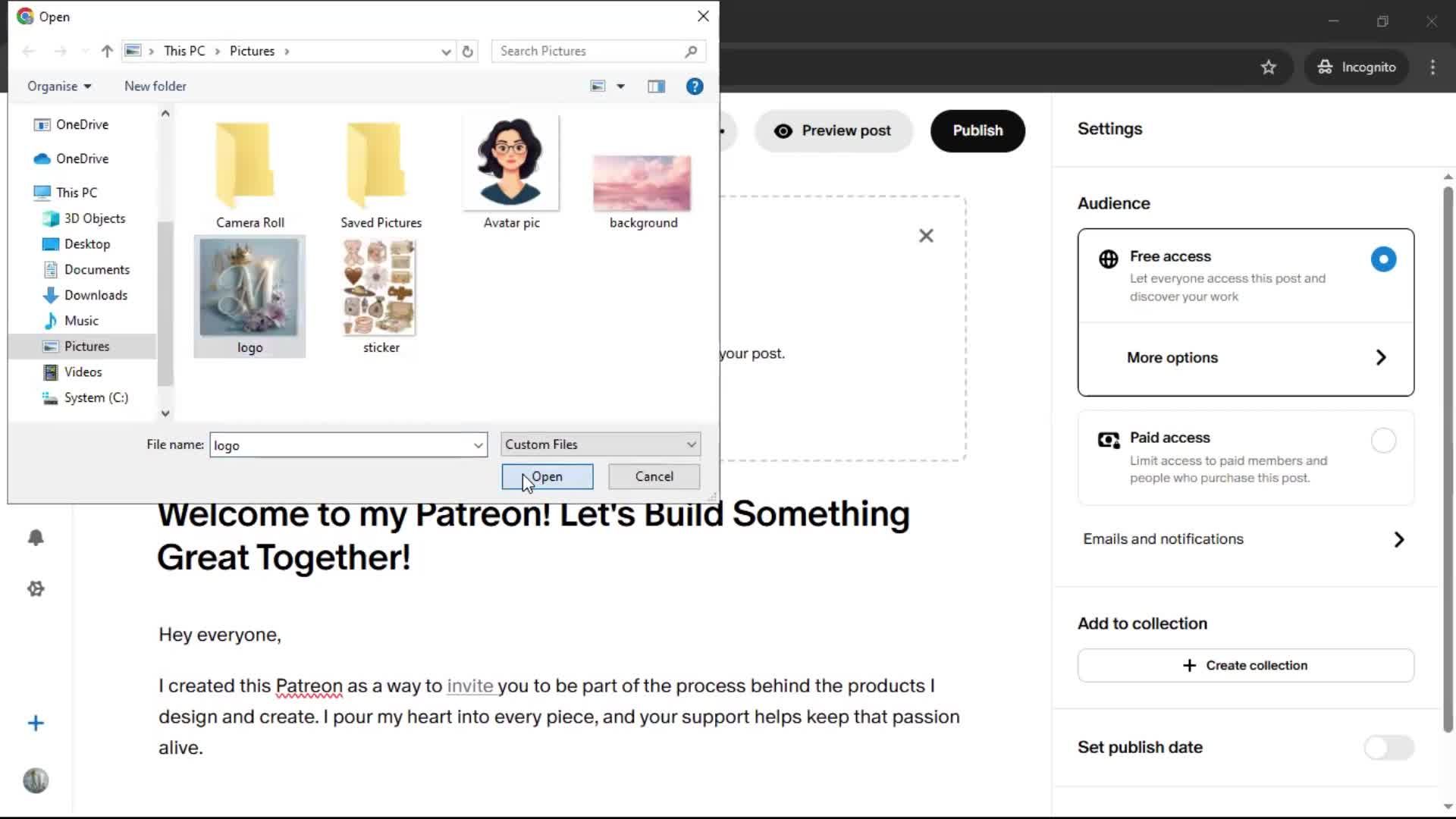This screenshot has height=819, width=1456.
Task: Click the search magnifier in Search Pictures
Action: click(691, 51)
